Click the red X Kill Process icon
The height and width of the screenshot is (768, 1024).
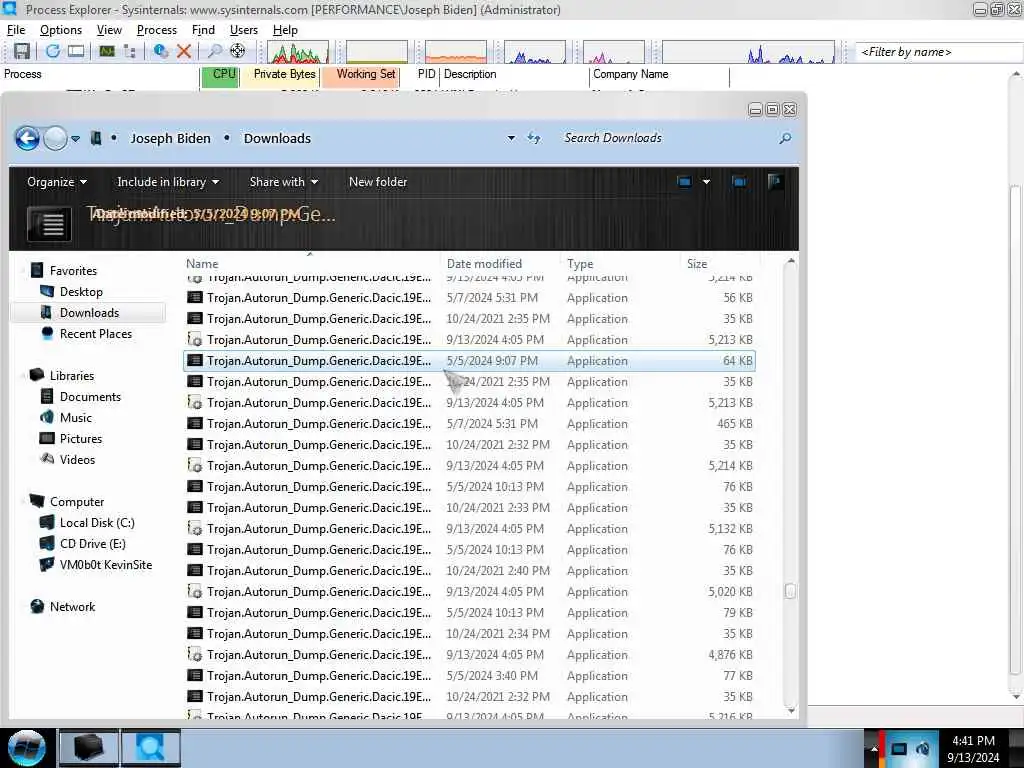tap(184, 51)
